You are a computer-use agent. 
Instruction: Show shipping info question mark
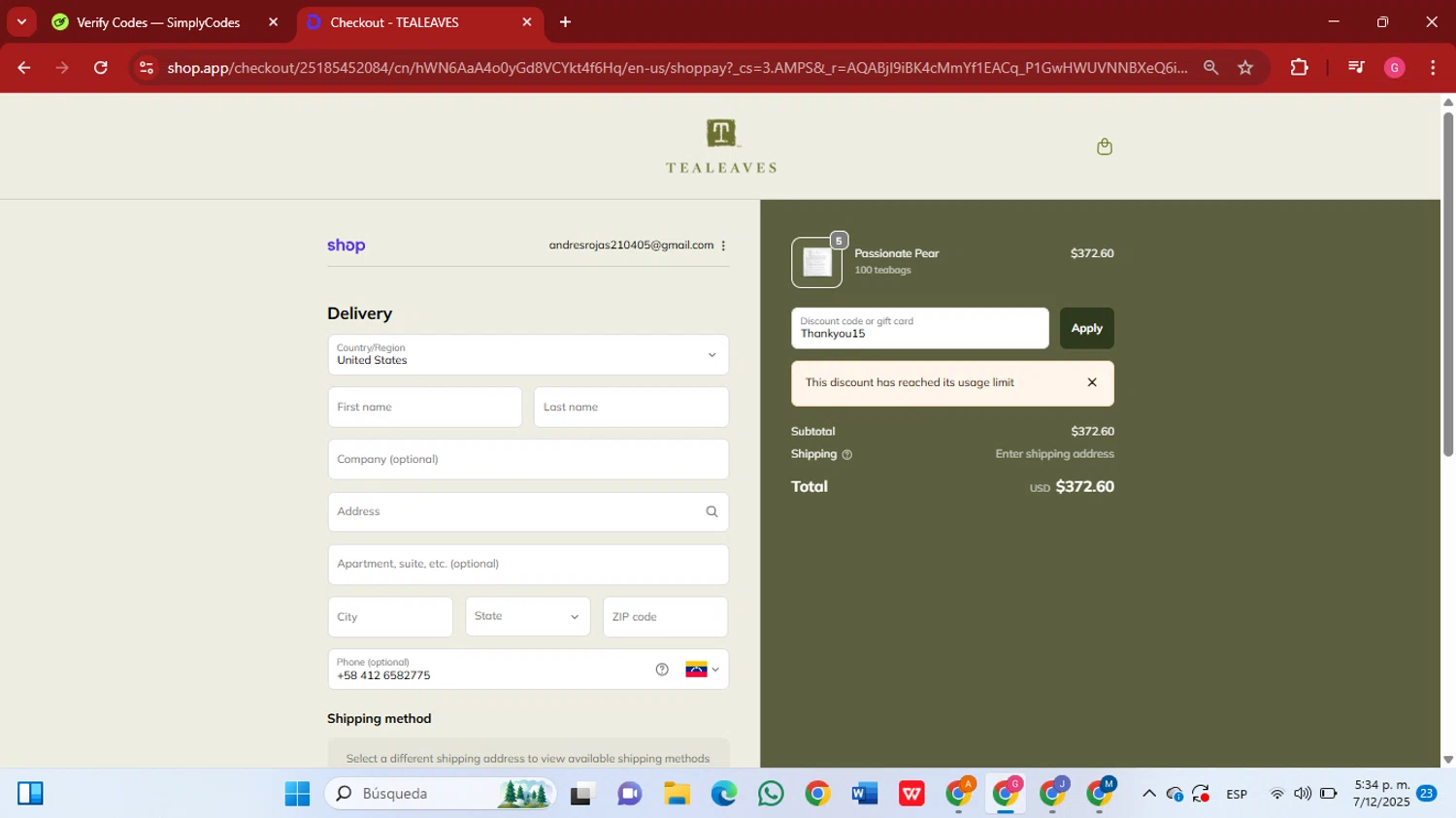(x=846, y=454)
